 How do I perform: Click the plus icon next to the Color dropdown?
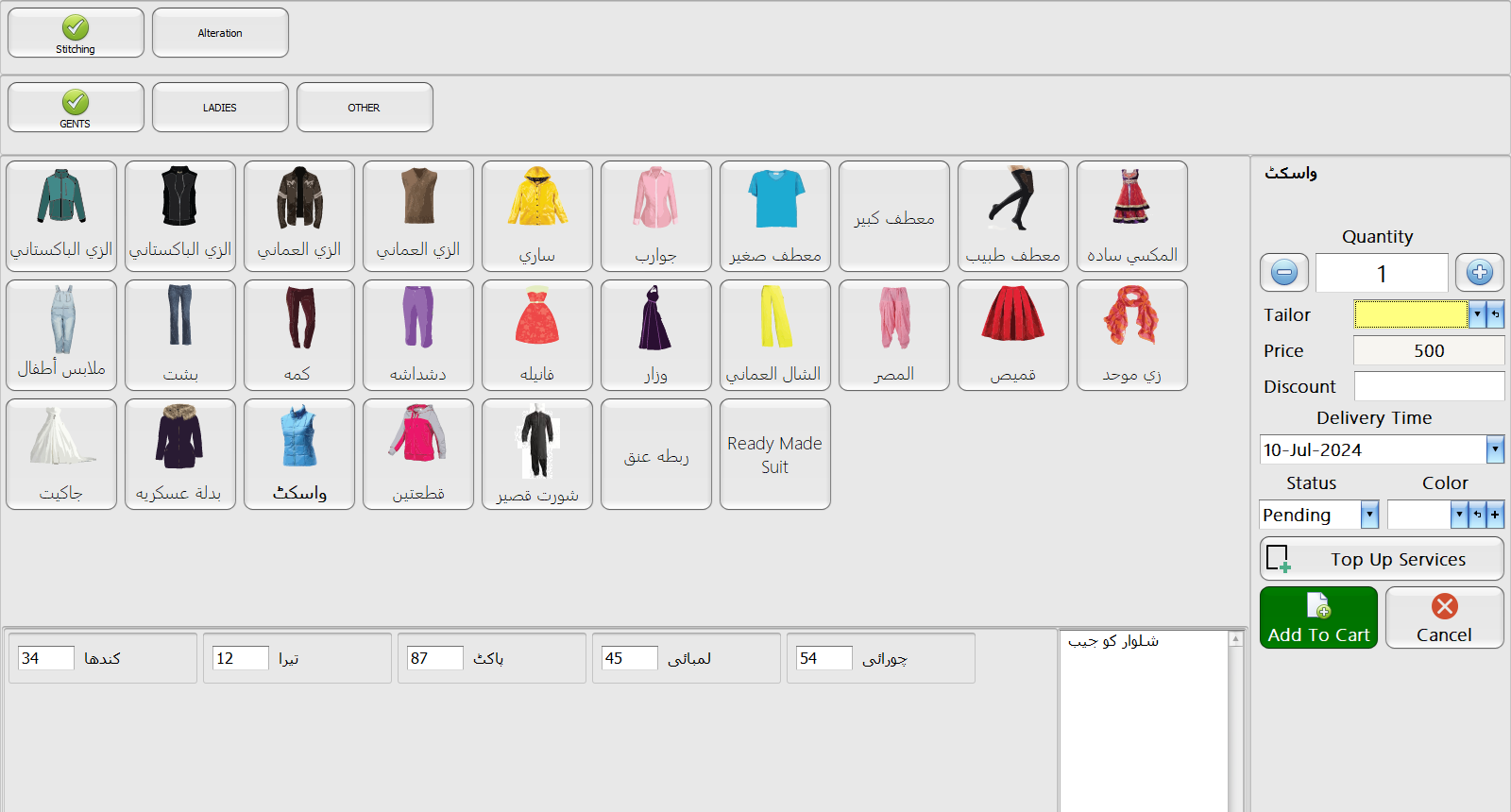(1495, 515)
